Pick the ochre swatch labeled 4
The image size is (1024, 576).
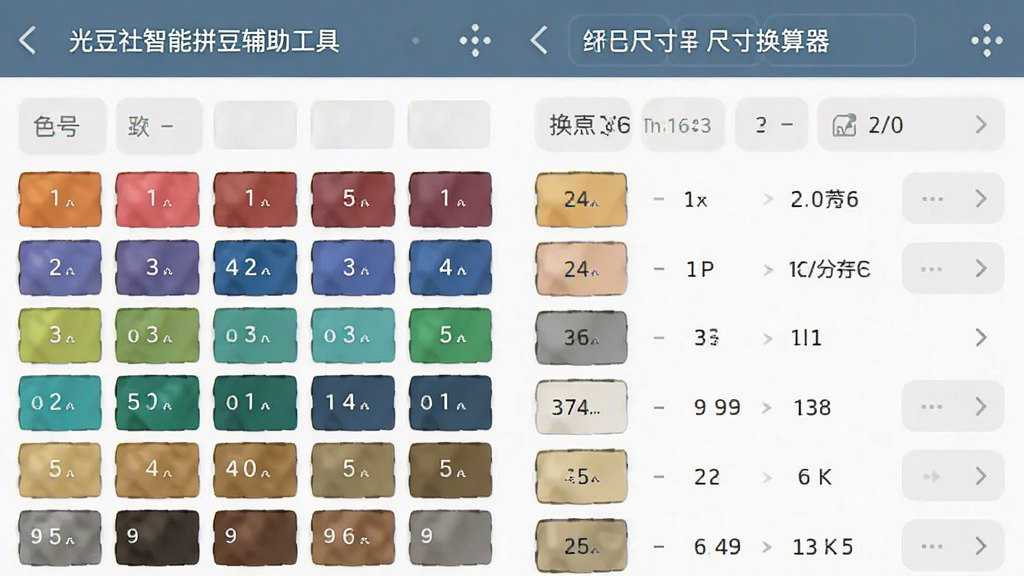pos(157,470)
